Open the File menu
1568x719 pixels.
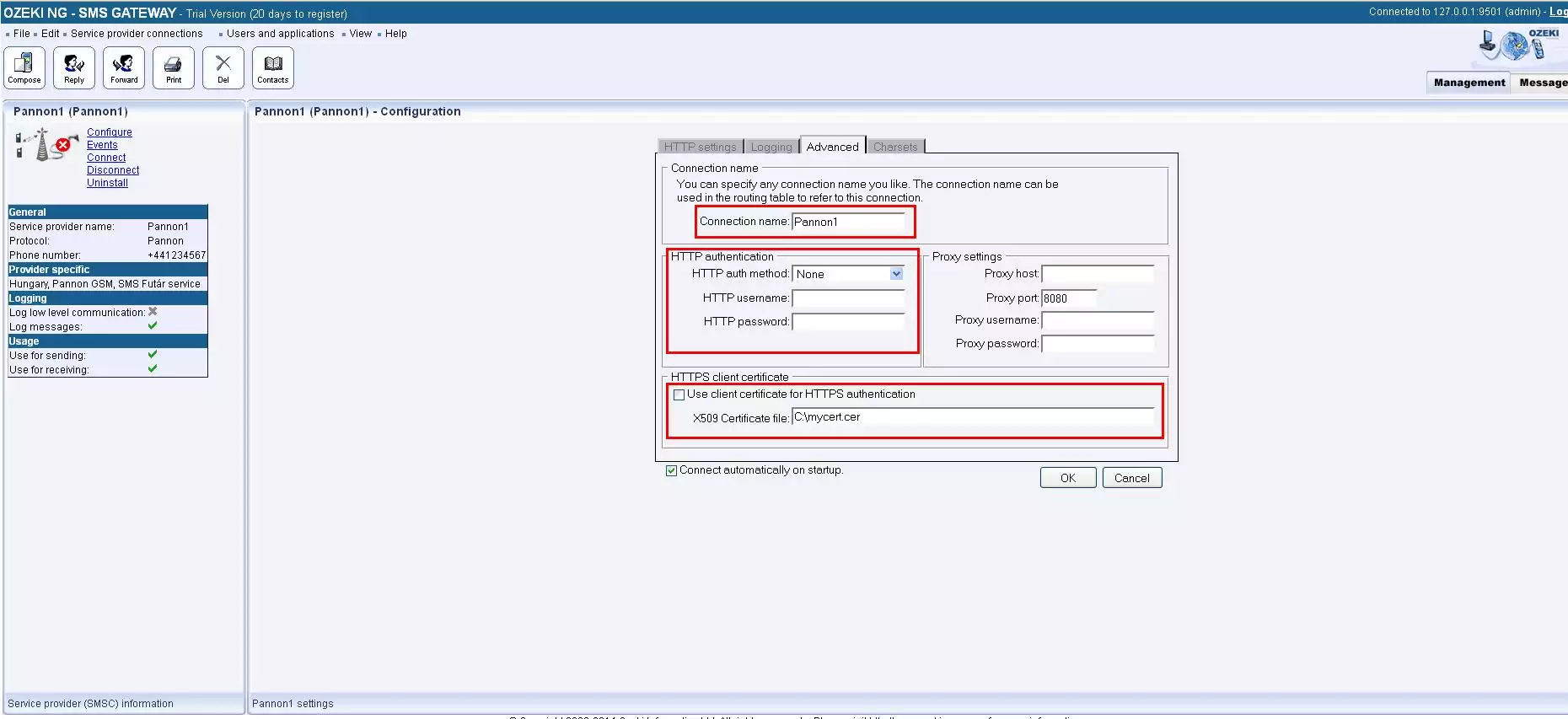pos(22,34)
